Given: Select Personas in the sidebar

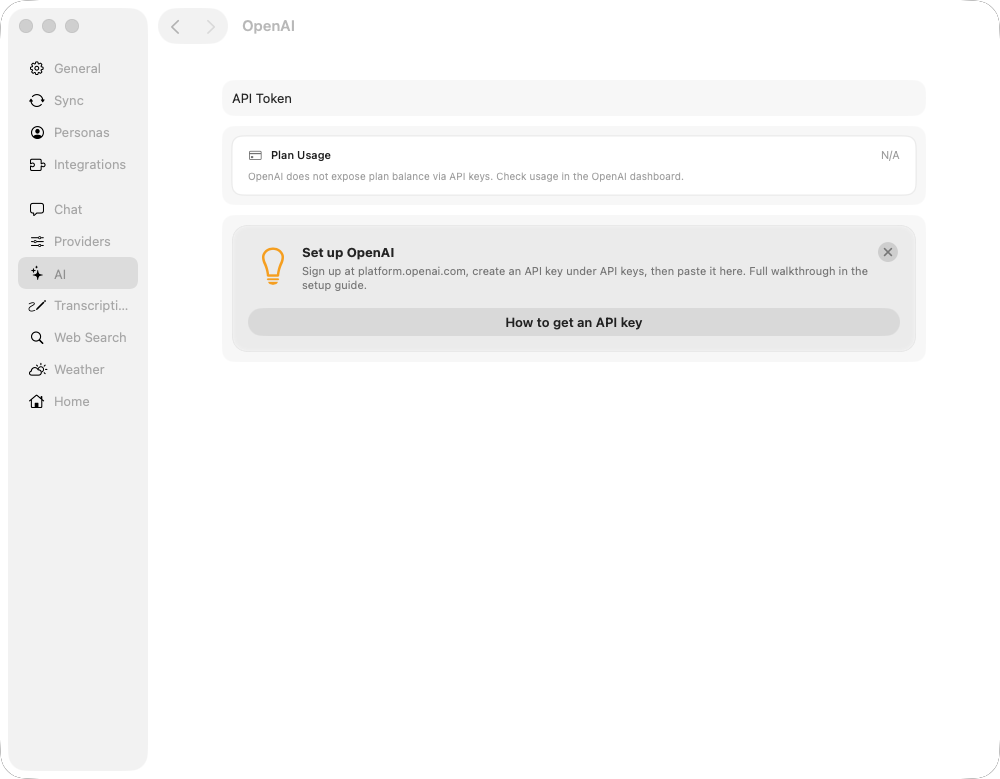Looking at the screenshot, I should [78, 132].
